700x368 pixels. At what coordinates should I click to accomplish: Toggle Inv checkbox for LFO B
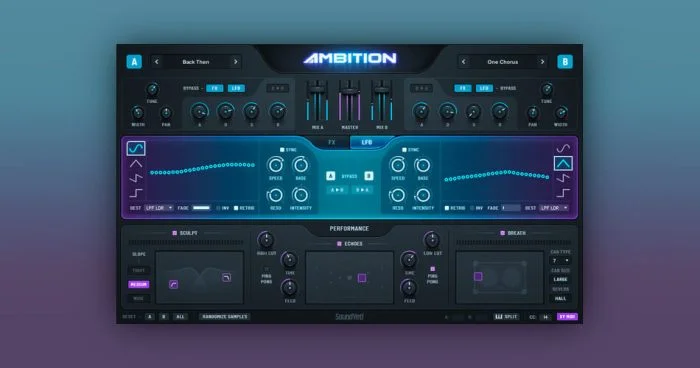472,208
